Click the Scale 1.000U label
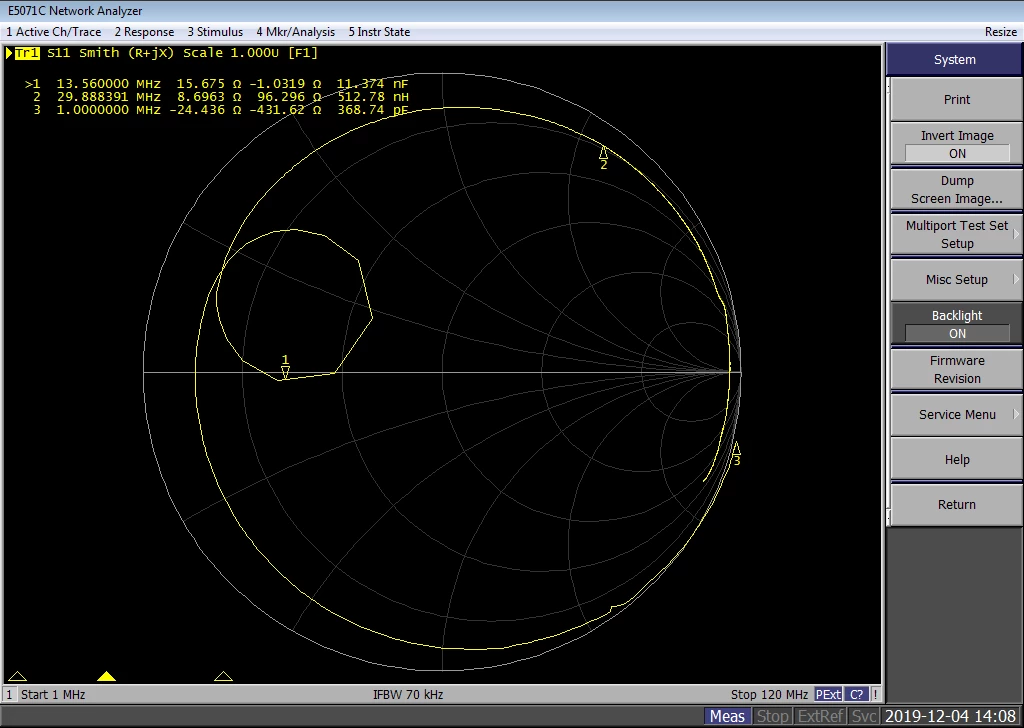 231,53
